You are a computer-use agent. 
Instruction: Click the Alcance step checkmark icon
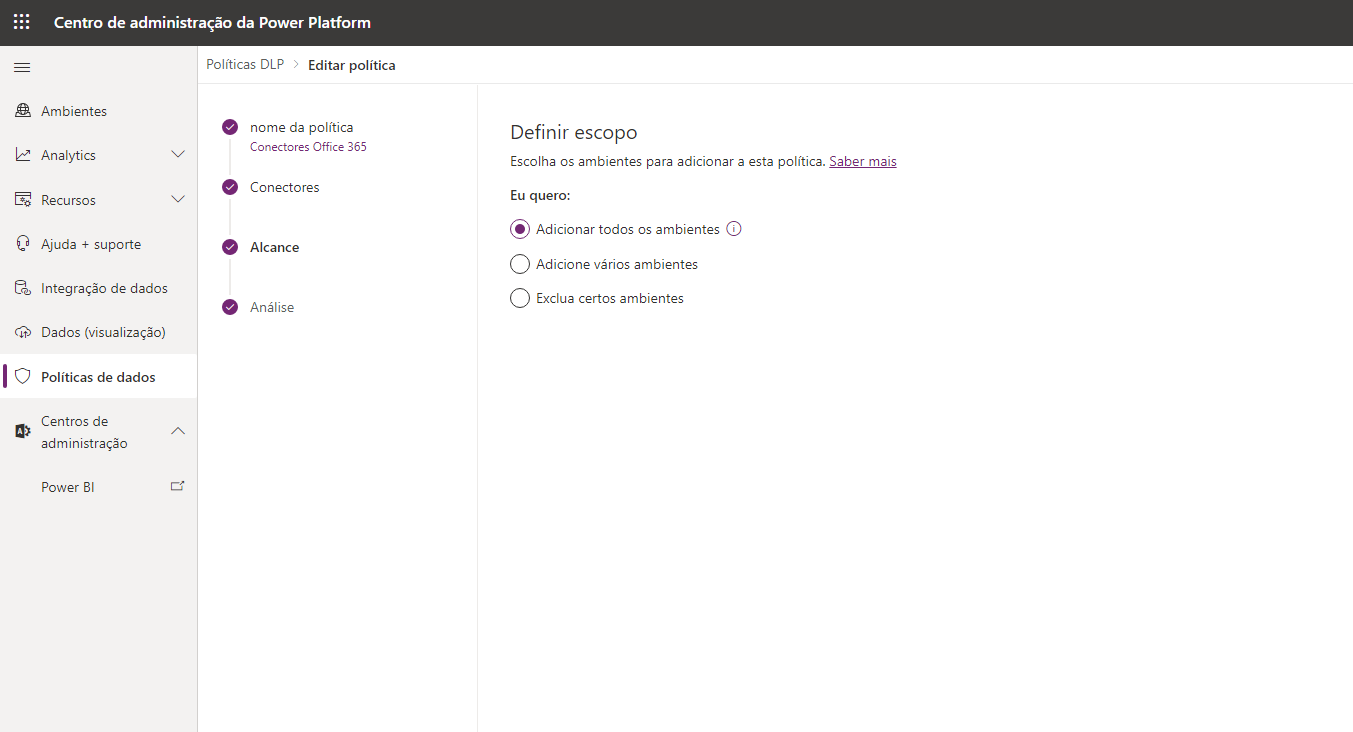click(x=230, y=247)
